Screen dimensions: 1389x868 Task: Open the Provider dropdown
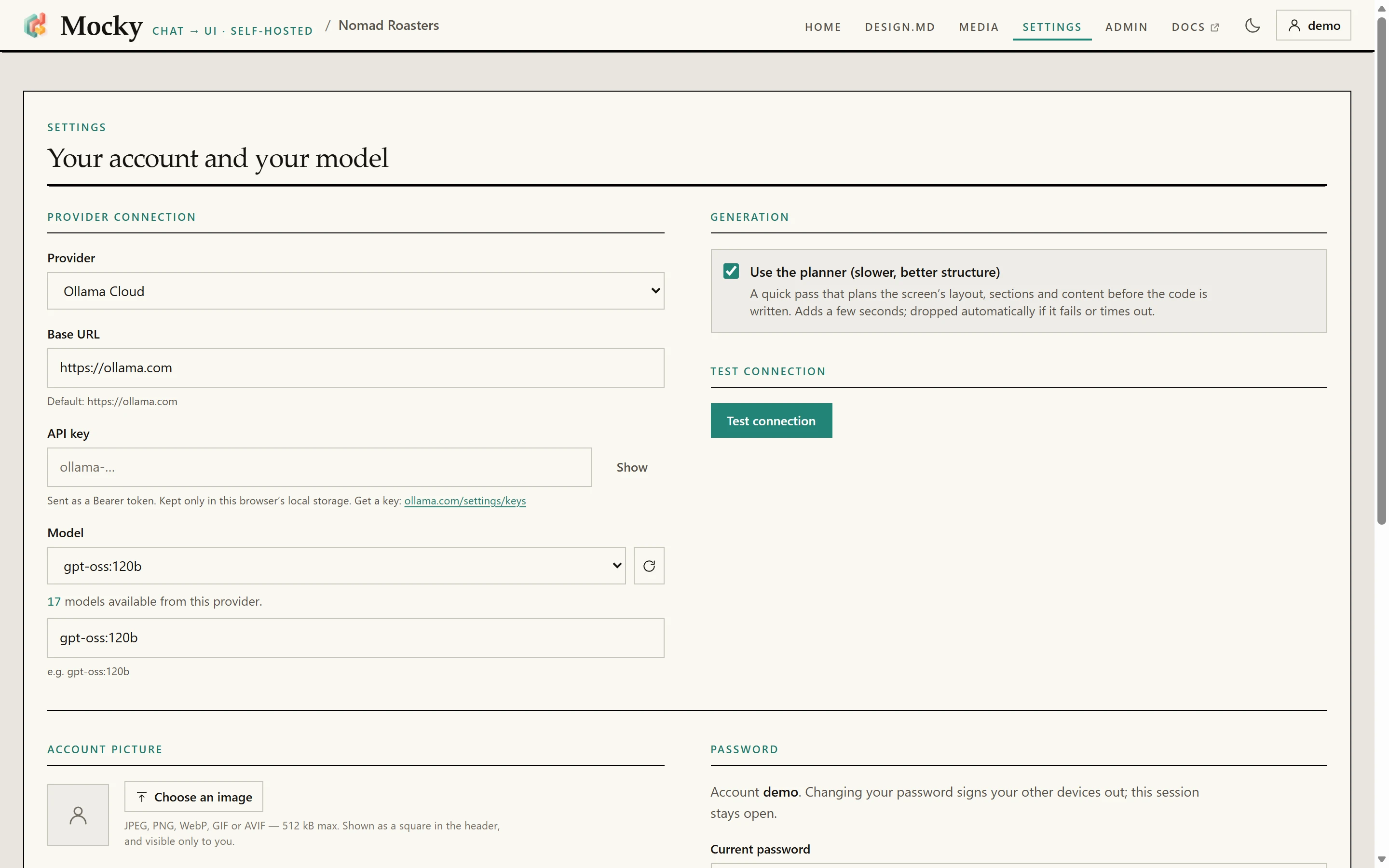[356, 291]
